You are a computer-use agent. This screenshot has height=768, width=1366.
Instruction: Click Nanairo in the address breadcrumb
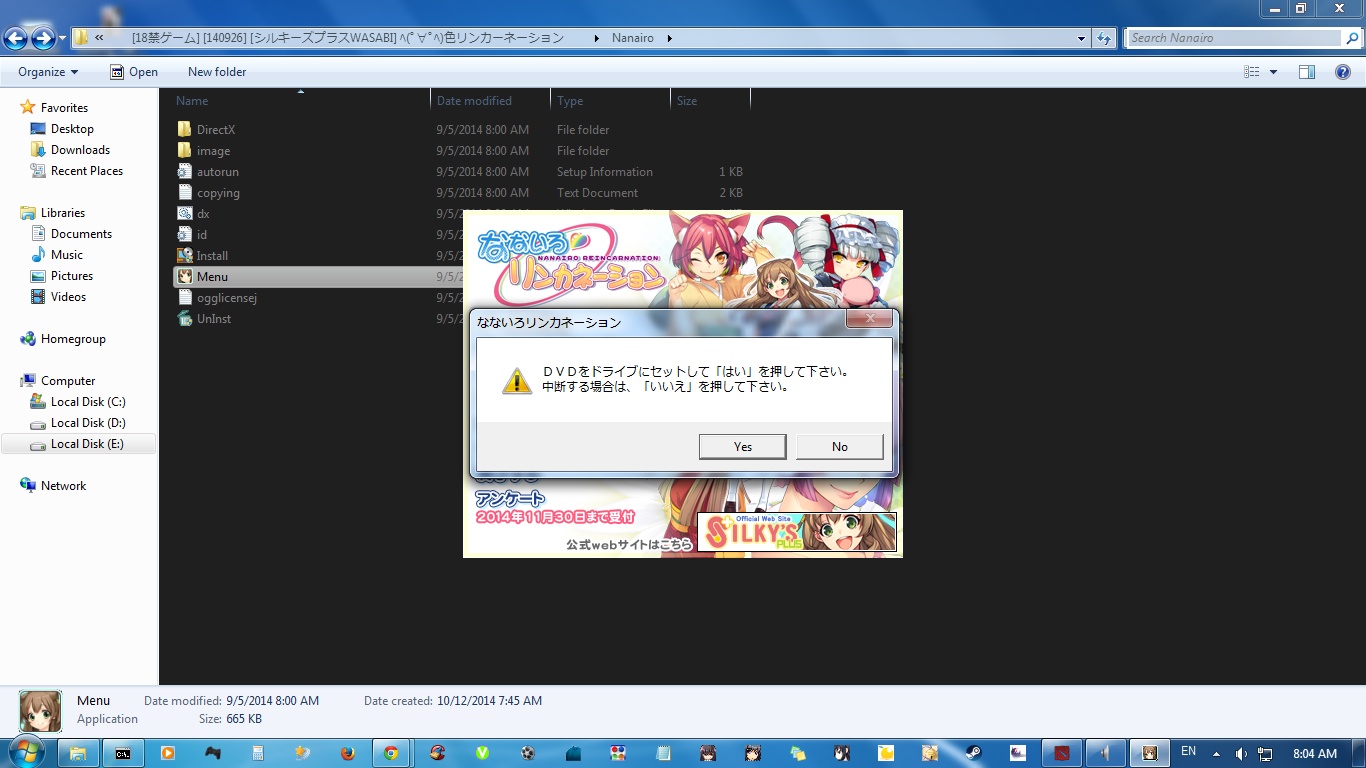pos(632,38)
